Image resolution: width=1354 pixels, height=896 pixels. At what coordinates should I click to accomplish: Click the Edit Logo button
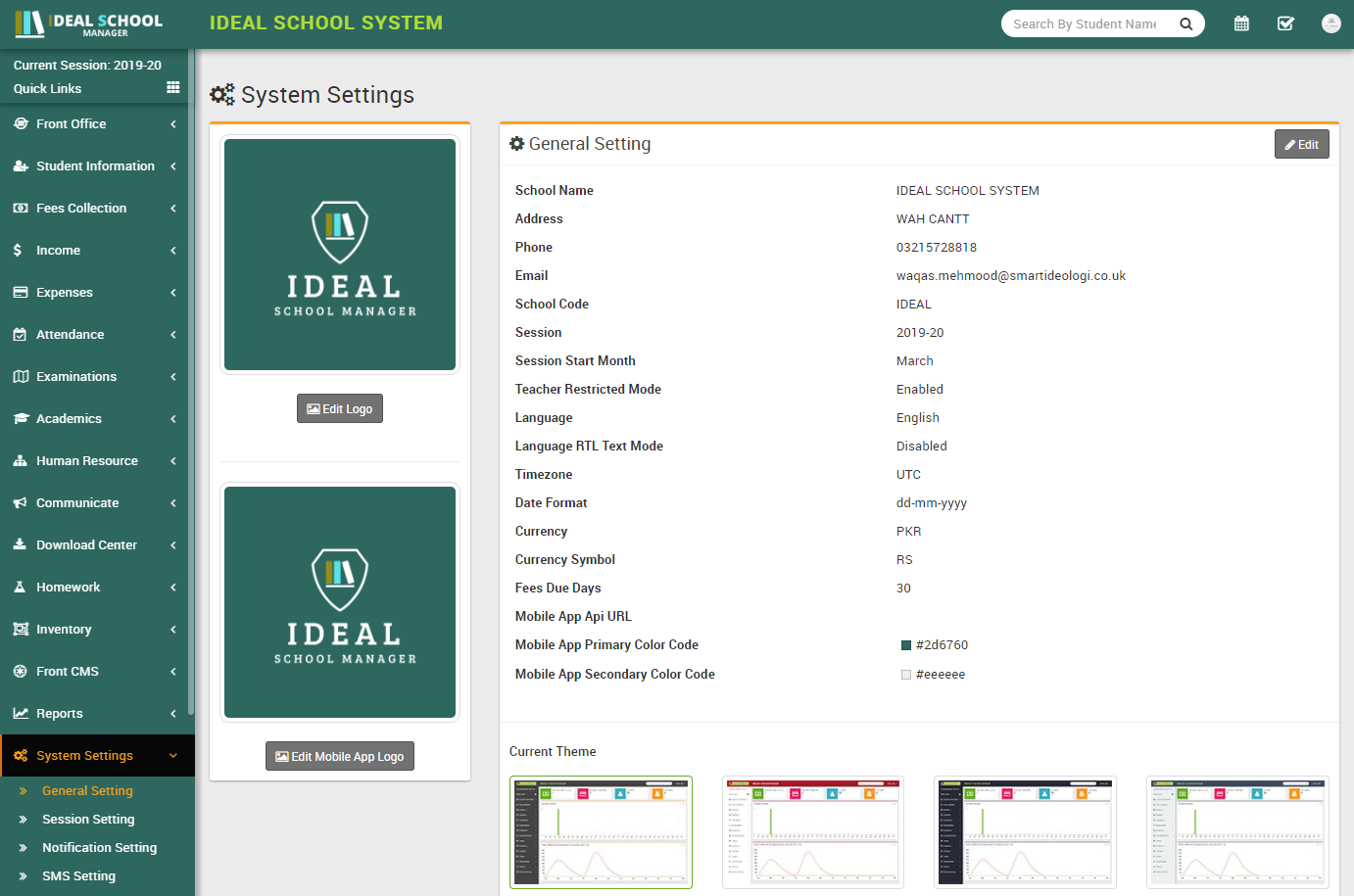pos(340,408)
